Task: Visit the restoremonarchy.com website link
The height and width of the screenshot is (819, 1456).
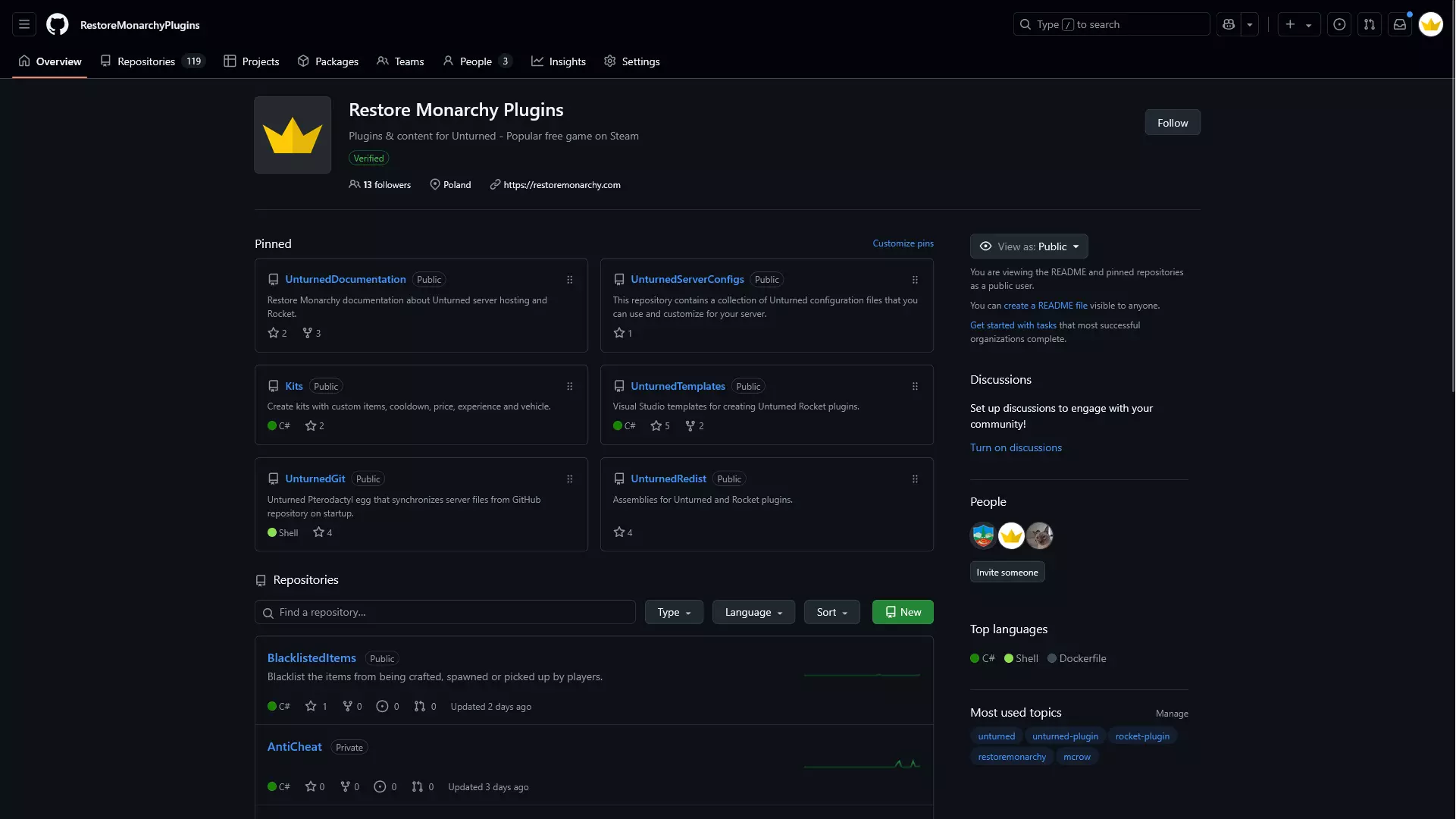Action: click(562, 185)
